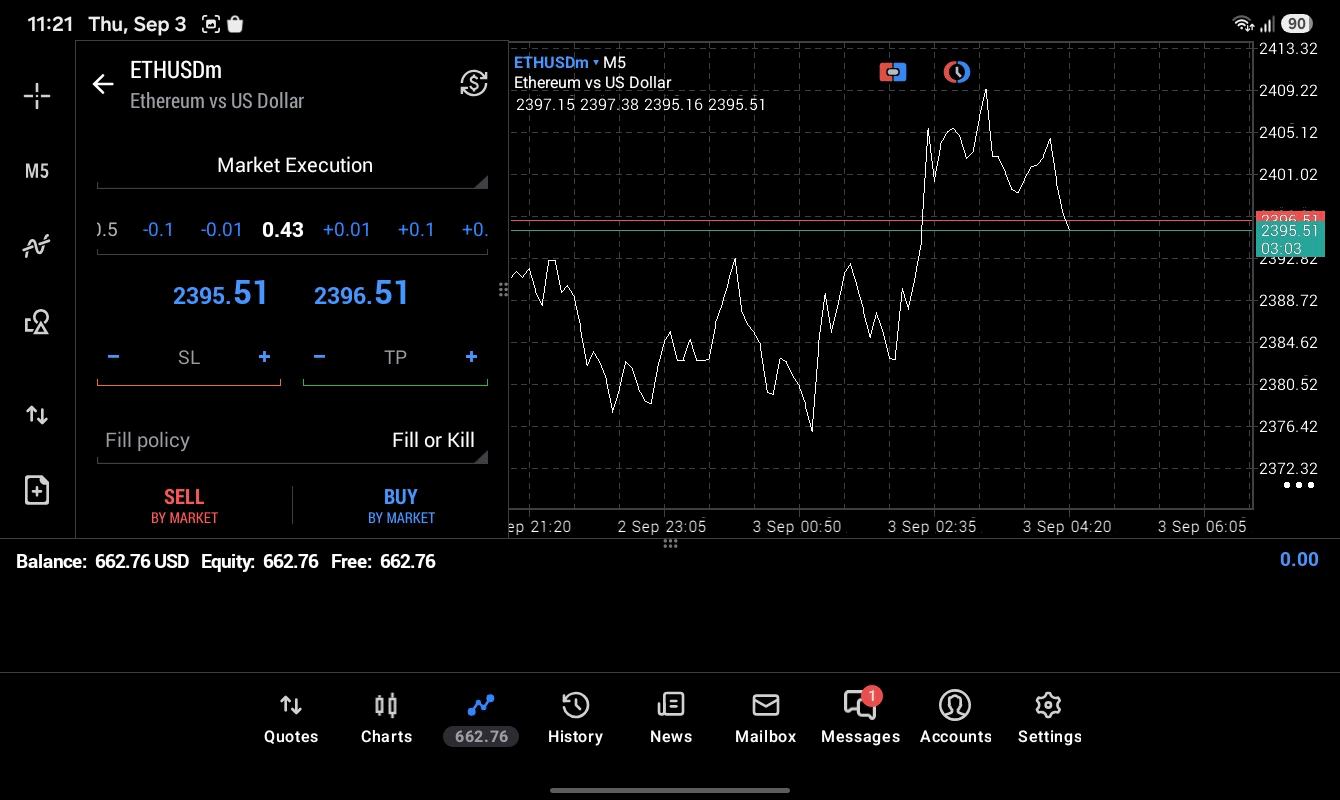Expand the Market Execution order type dropdown

[x=293, y=166]
